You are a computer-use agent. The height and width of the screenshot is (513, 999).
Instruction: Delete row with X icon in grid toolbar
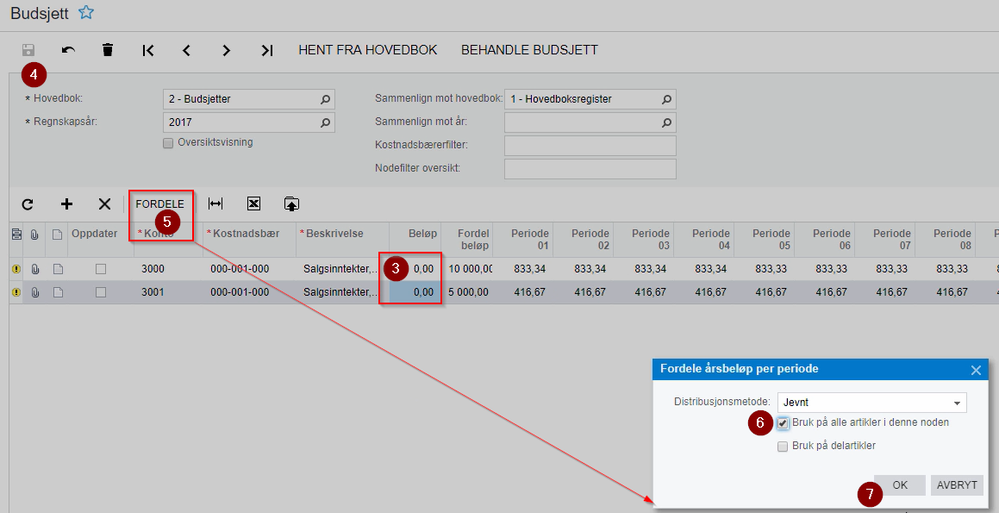pos(104,204)
